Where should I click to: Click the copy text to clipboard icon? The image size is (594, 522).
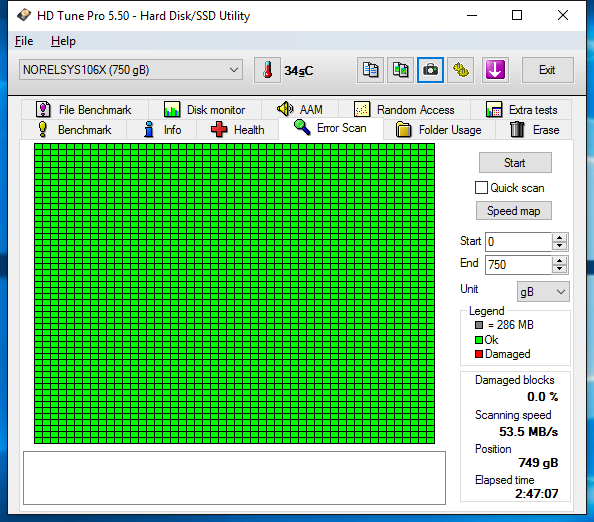[x=370, y=70]
